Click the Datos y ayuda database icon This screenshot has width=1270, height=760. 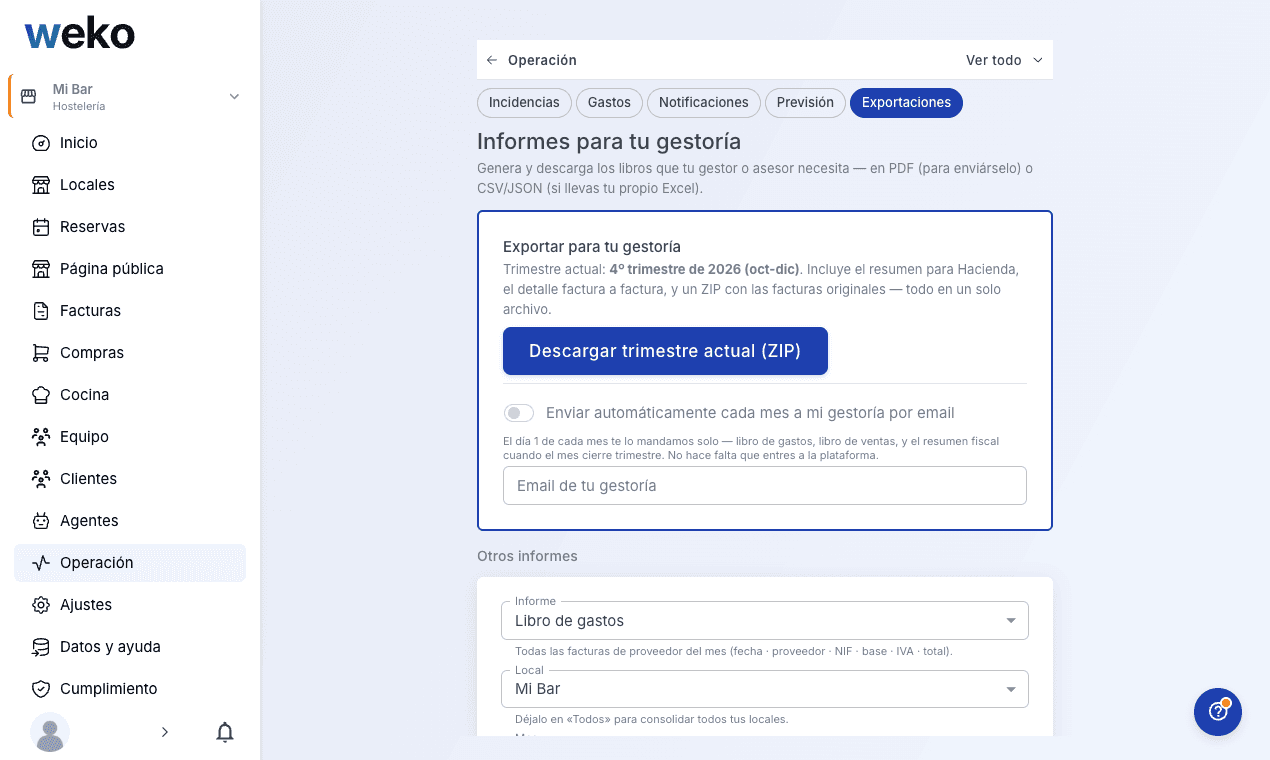coord(41,647)
